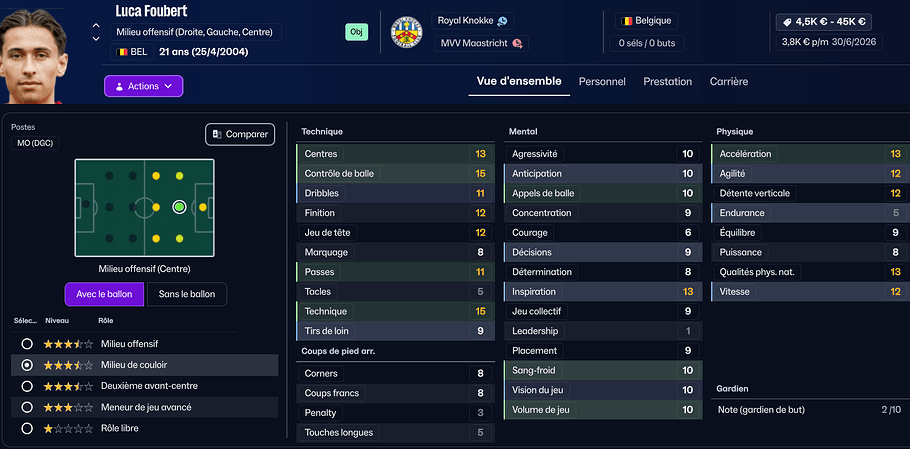Click the Royal Knokke club crest
Image resolution: width=910 pixels, height=449 pixels.
(x=406, y=33)
